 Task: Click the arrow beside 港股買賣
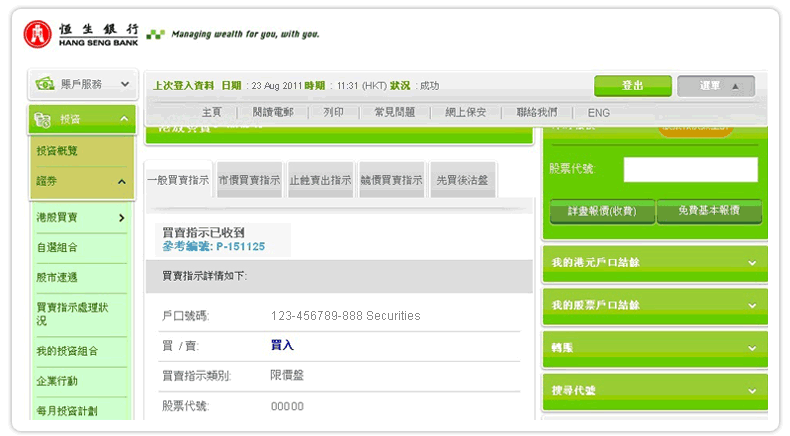(121, 217)
